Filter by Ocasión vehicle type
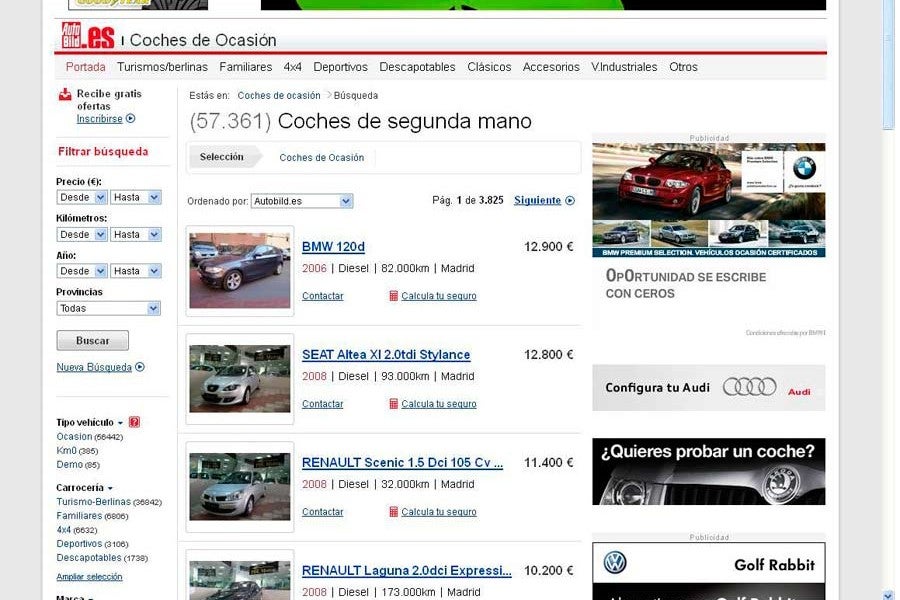 pyautogui.click(x=74, y=436)
